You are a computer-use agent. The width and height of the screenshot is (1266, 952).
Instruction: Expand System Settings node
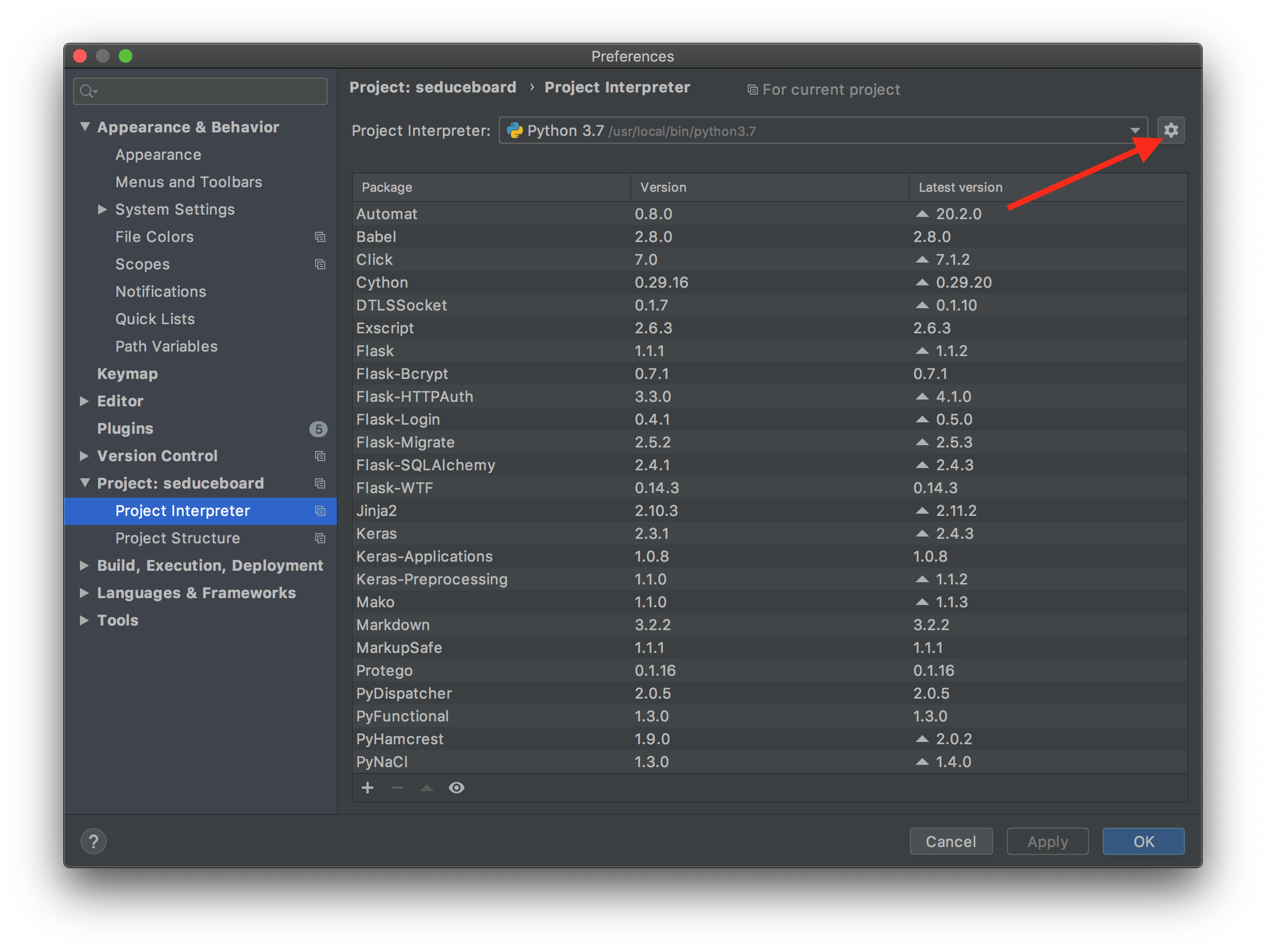[x=102, y=209]
